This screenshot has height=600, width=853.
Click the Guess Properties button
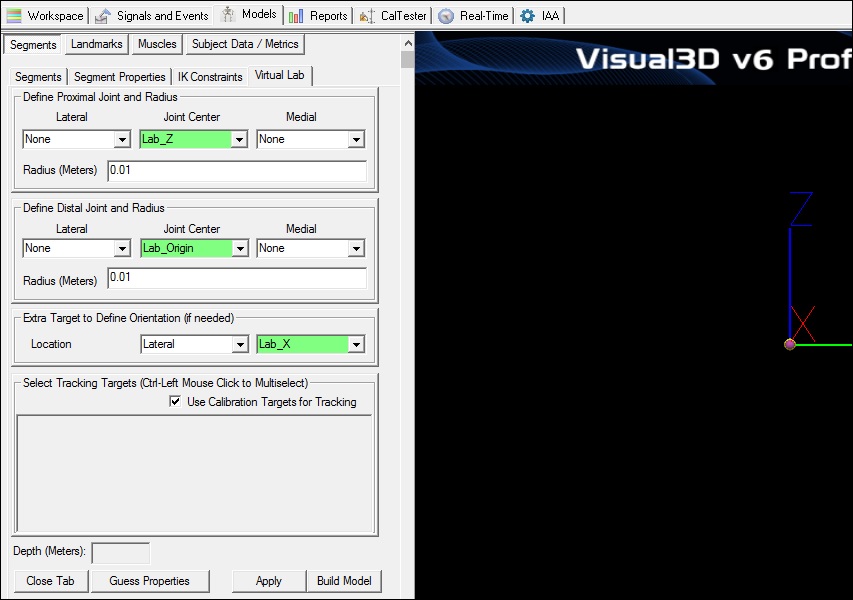tap(150, 581)
